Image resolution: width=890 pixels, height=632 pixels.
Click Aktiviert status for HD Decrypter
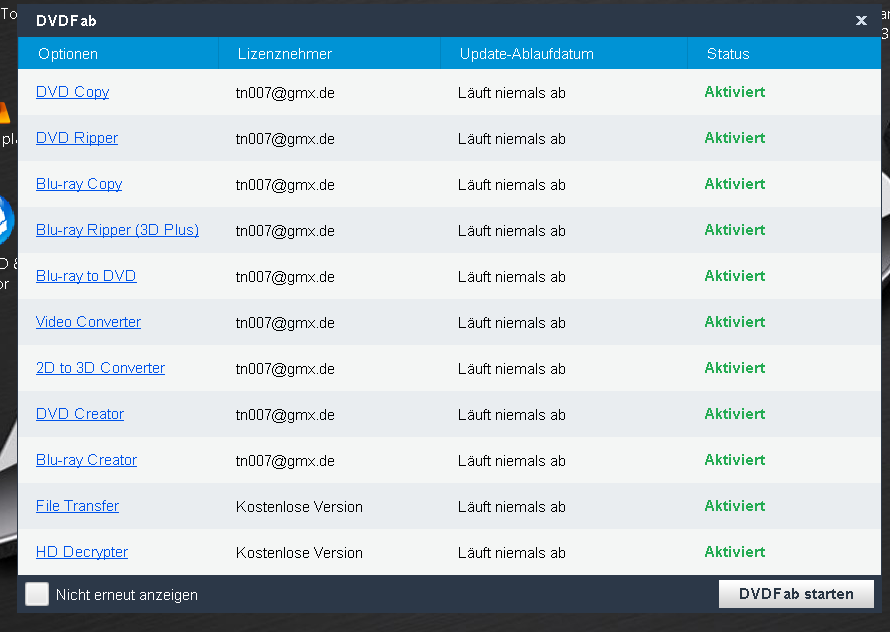pos(734,552)
